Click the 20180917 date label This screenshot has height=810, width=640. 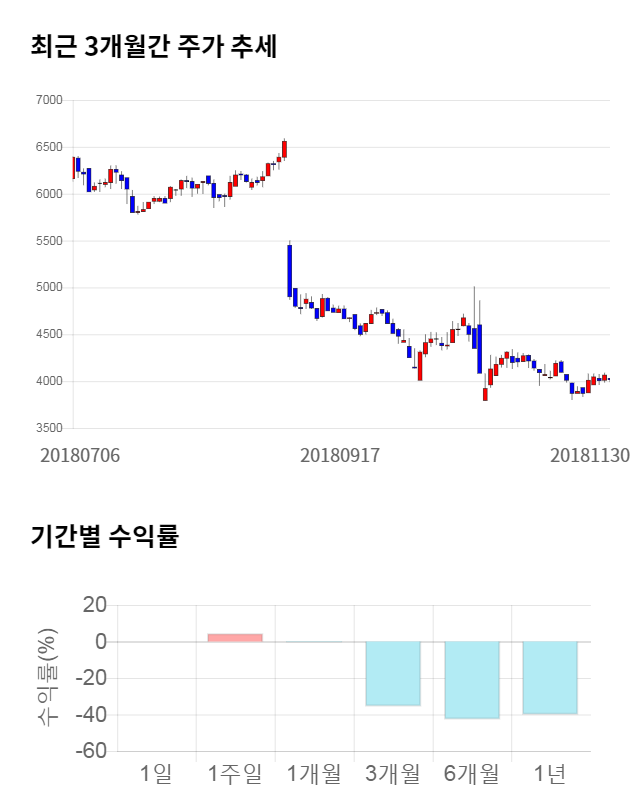pos(340,455)
